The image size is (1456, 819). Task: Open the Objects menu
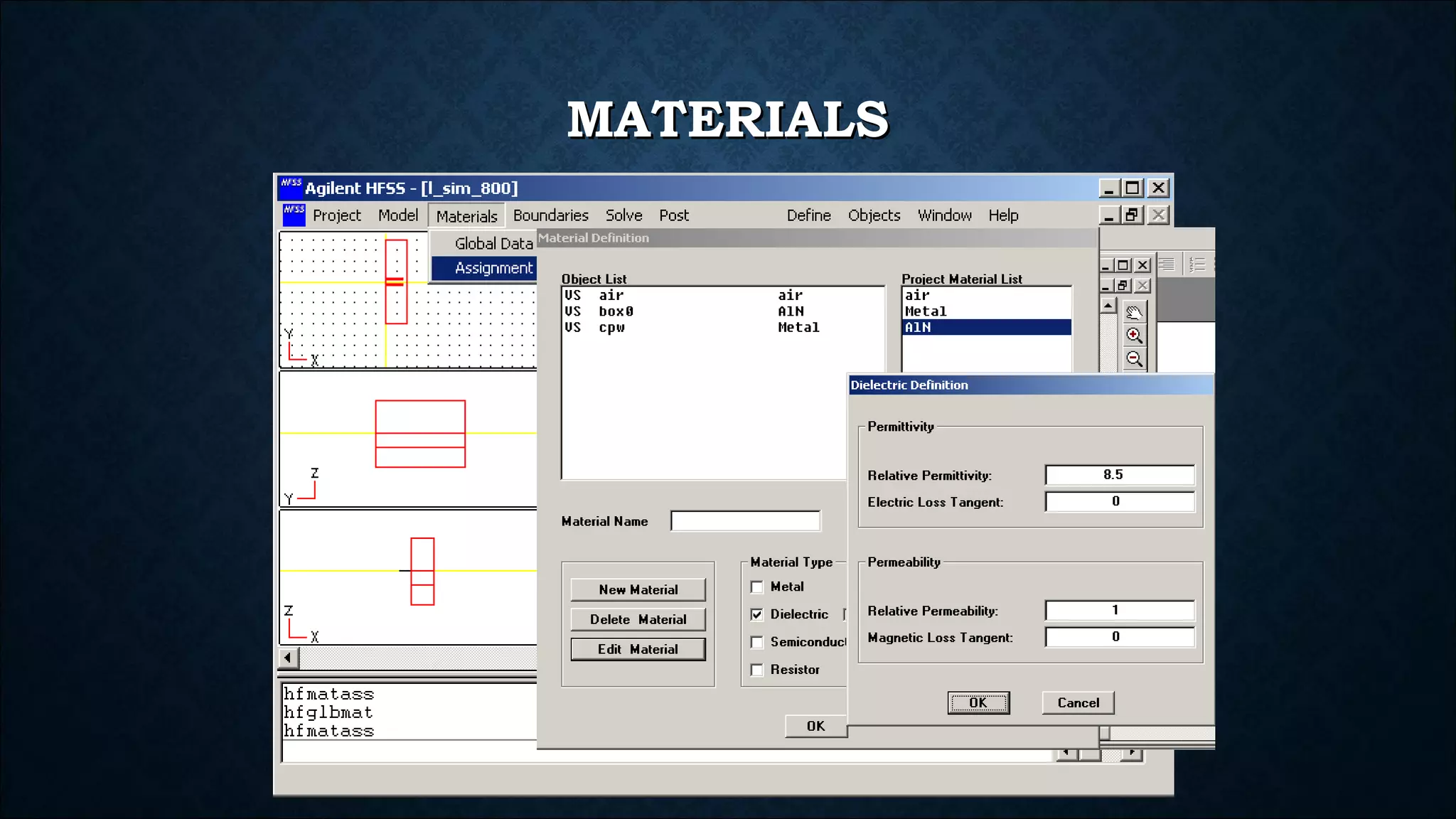coord(874,215)
